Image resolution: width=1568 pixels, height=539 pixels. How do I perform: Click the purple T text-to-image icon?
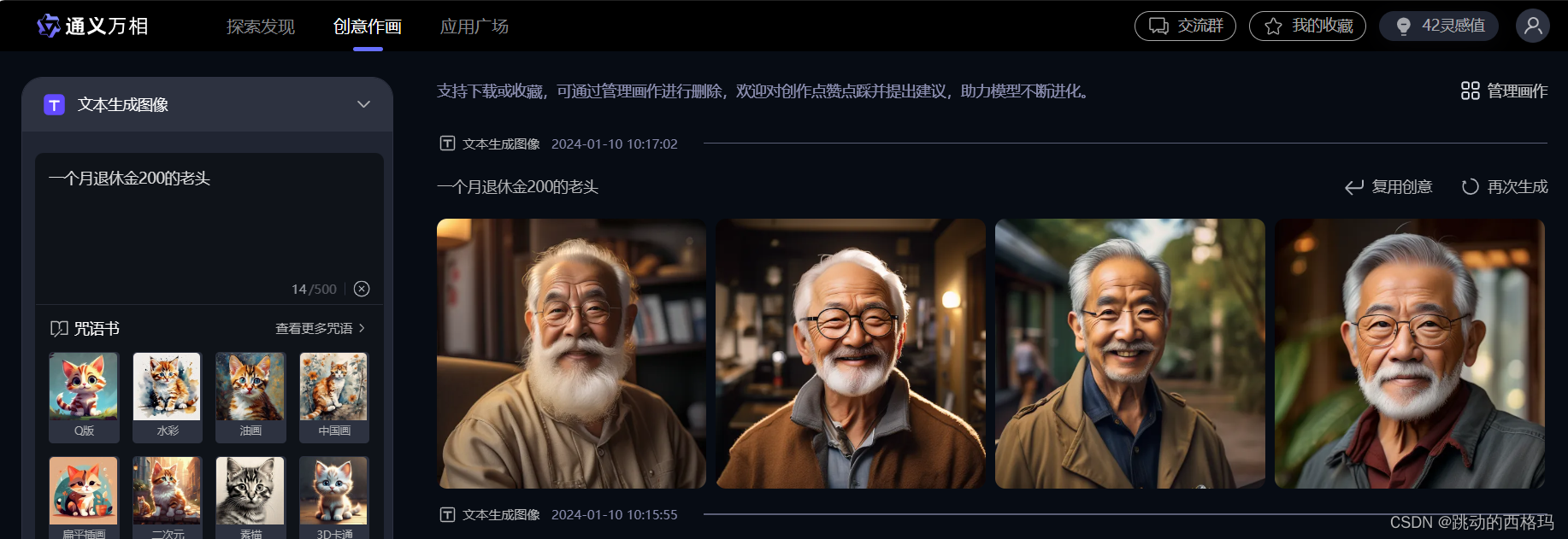click(54, 104)
